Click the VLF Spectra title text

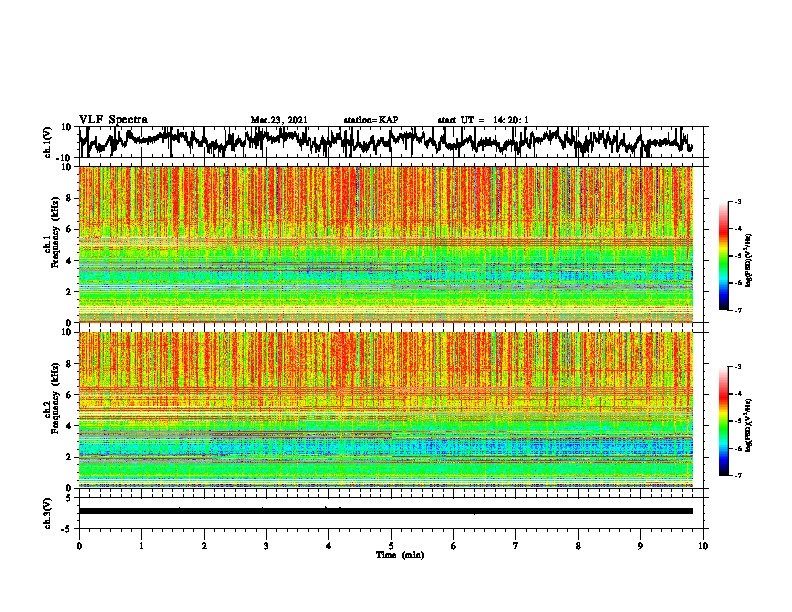pos(113,120)
